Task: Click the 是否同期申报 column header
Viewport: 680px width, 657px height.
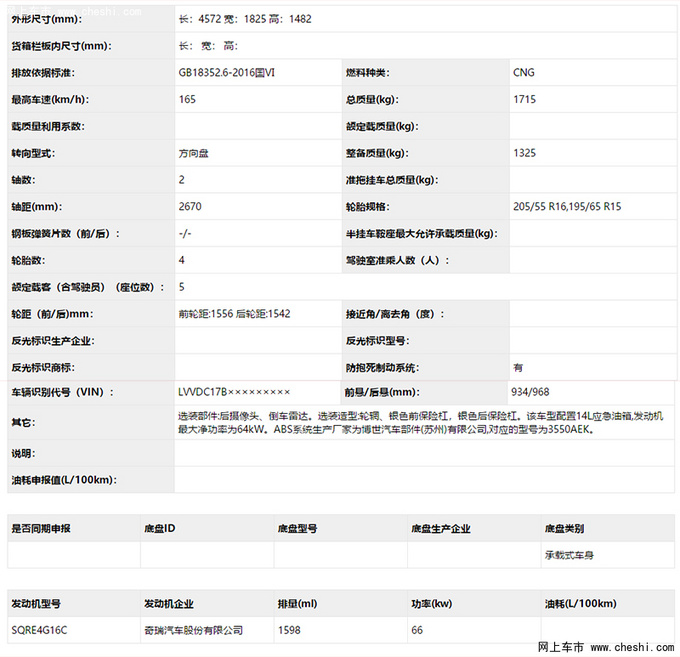Action: pyautogui.click(x=41, y=529)
